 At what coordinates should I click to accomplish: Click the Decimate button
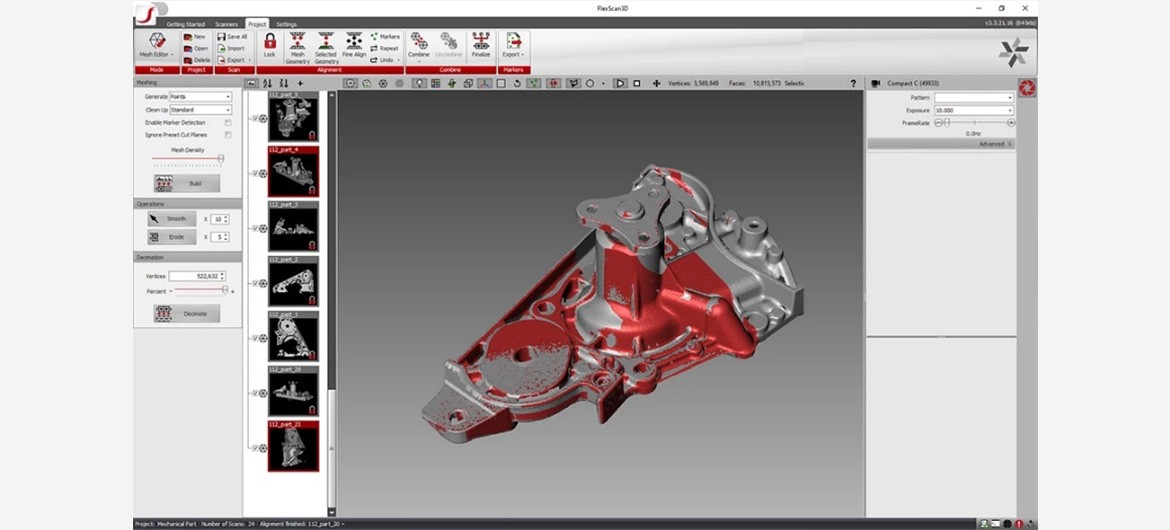click(186, 314)
